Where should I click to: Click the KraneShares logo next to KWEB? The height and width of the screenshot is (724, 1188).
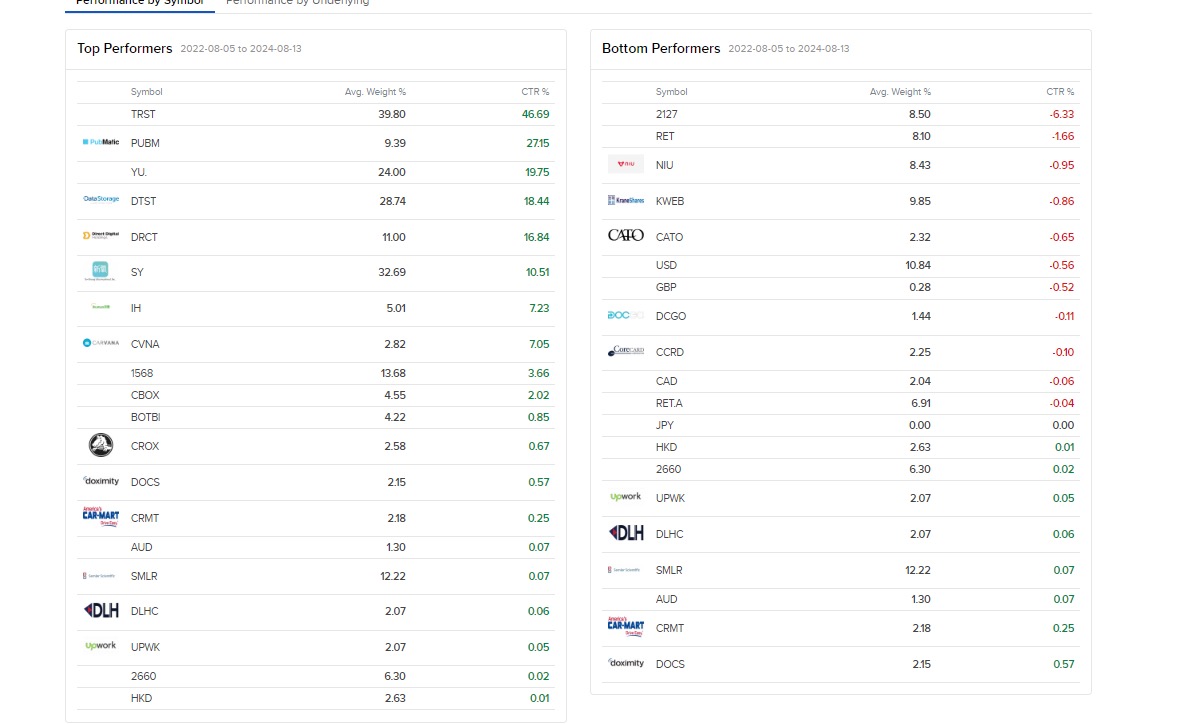625,200
